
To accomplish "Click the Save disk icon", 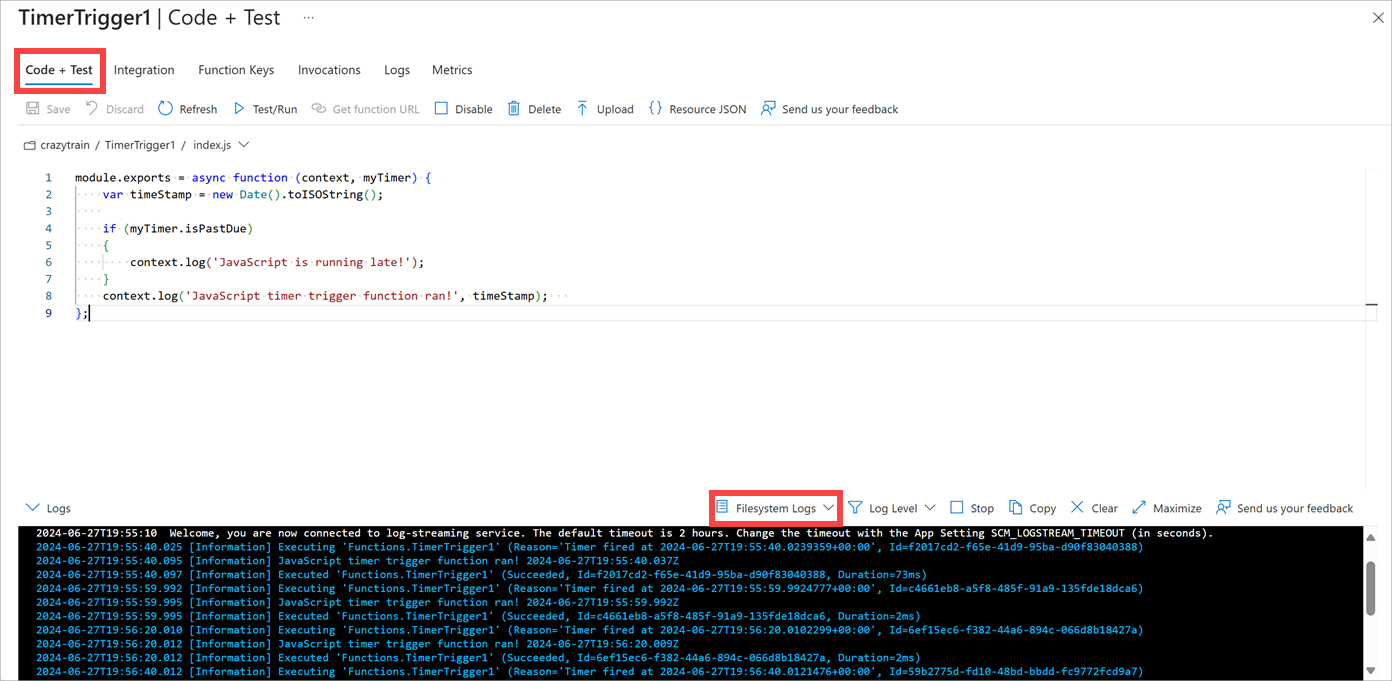I will pos(32,109).
